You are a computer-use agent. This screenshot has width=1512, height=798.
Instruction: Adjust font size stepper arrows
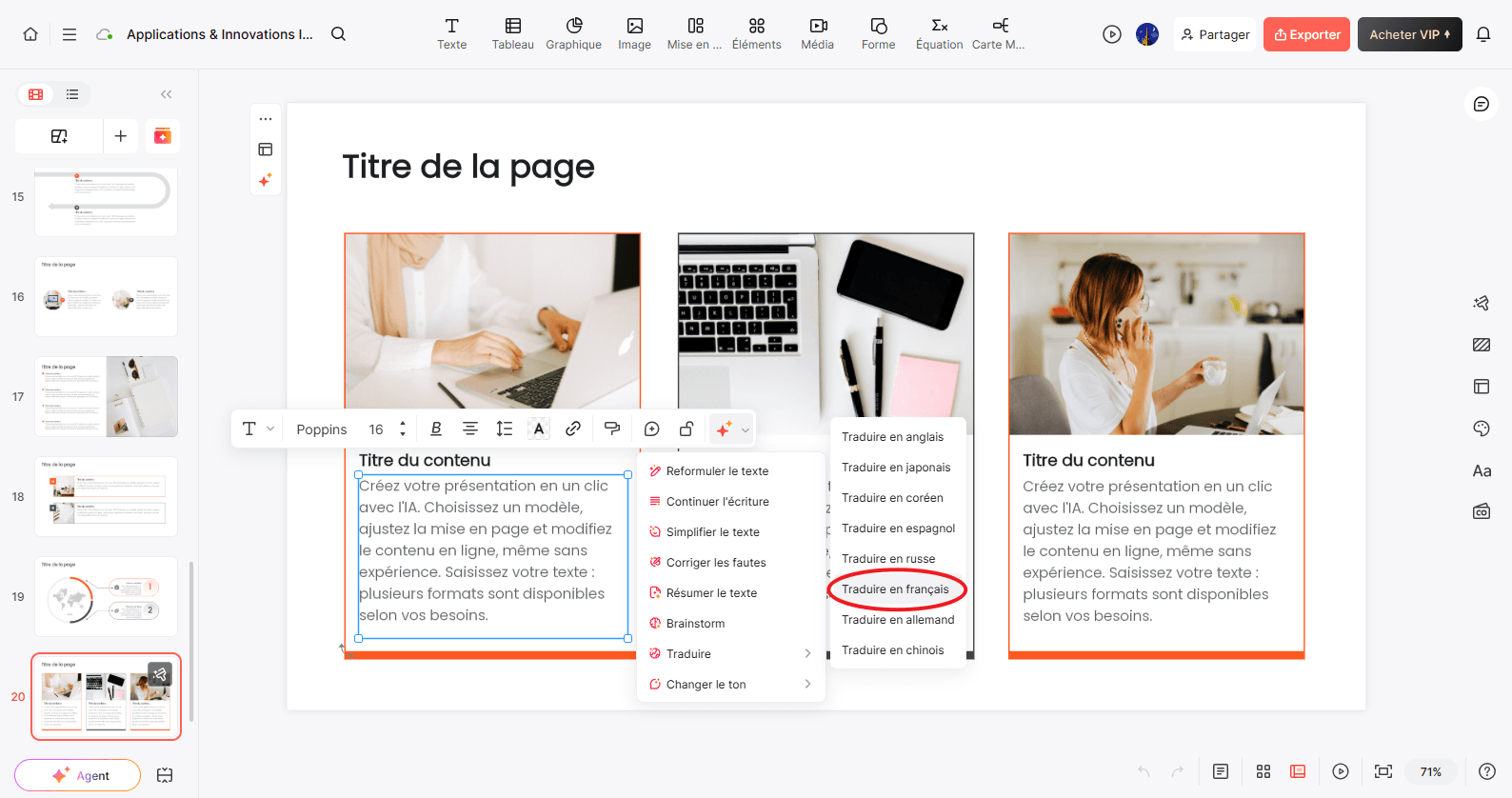tap(403, 429)
